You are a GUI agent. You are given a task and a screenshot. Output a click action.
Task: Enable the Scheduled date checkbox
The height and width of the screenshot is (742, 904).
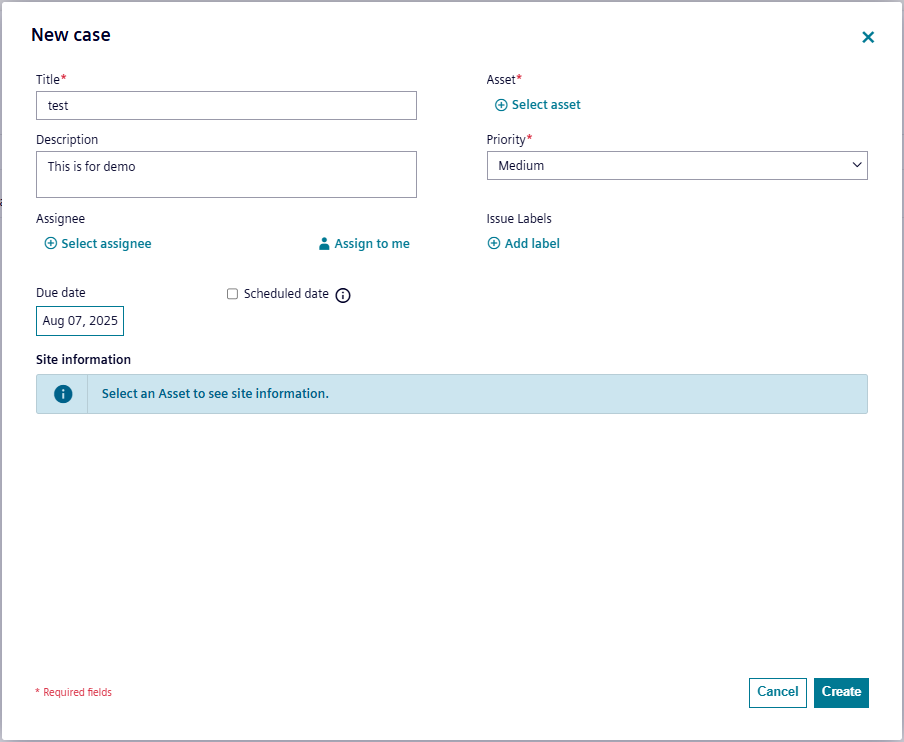pyautogui.click(x=233, y=294)
